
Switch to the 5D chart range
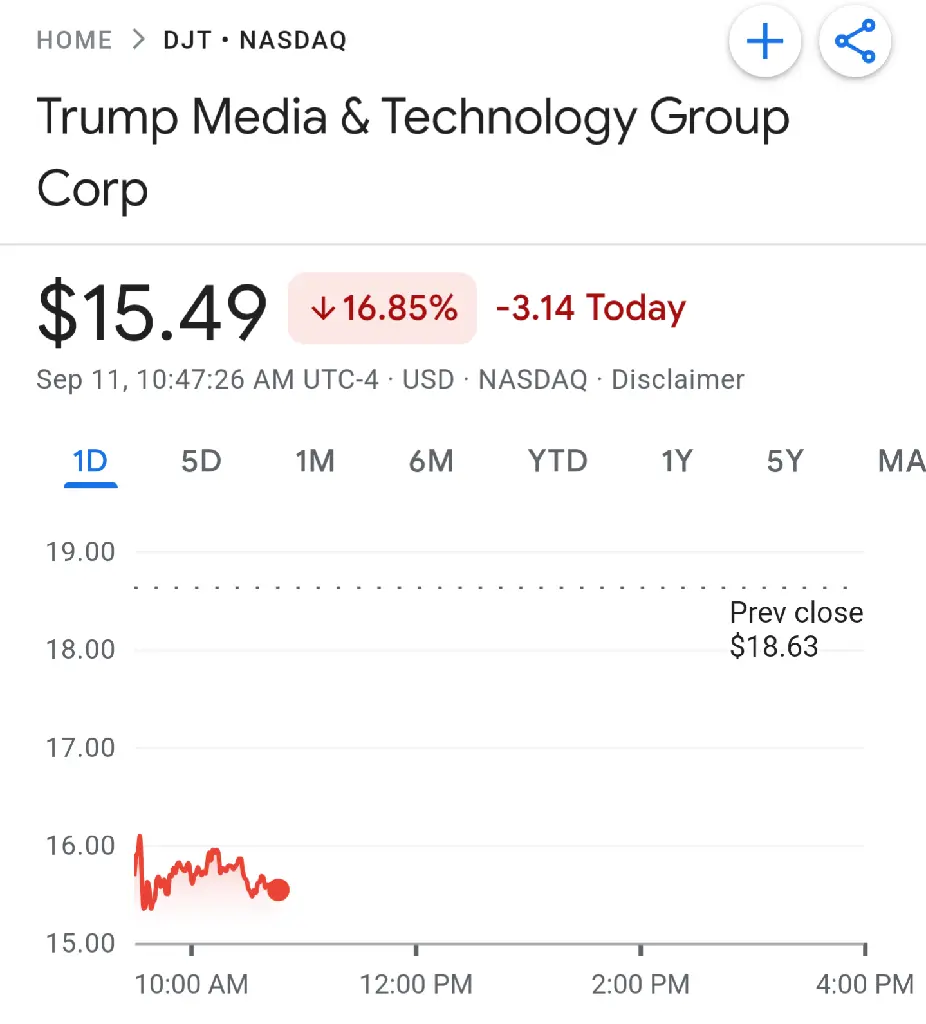[201, 462]
